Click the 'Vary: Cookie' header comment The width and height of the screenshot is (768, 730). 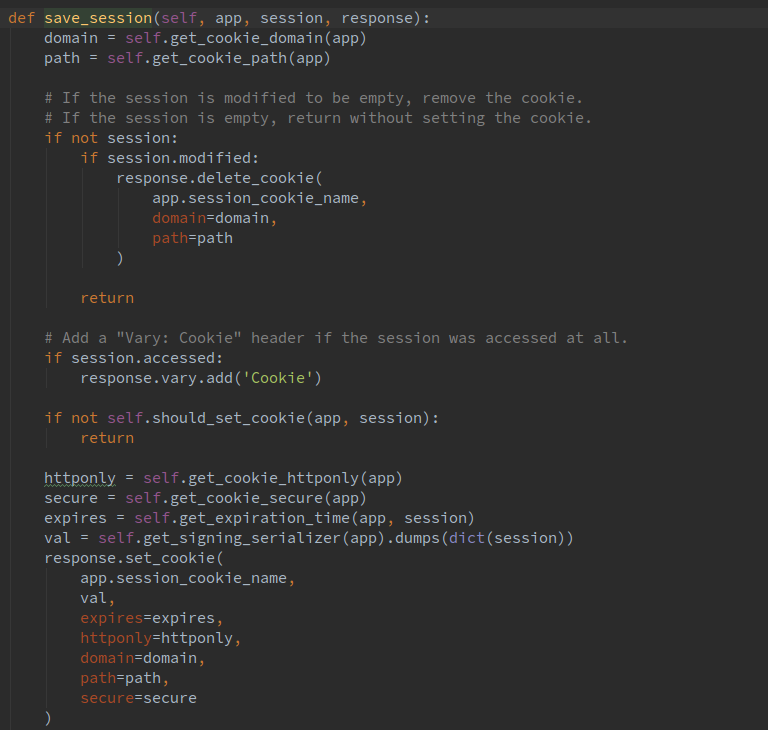336,338
